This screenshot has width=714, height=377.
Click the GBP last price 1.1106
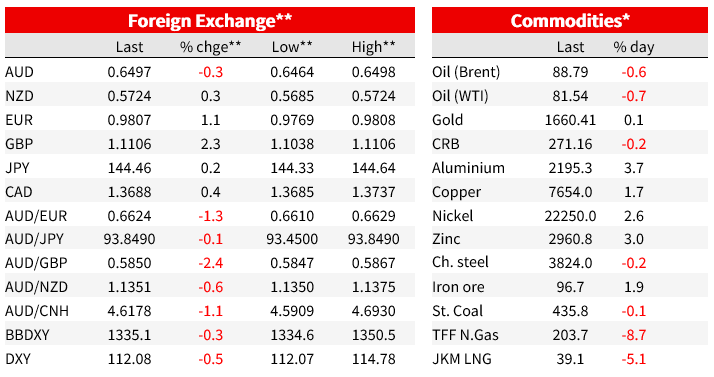point(129,144)
